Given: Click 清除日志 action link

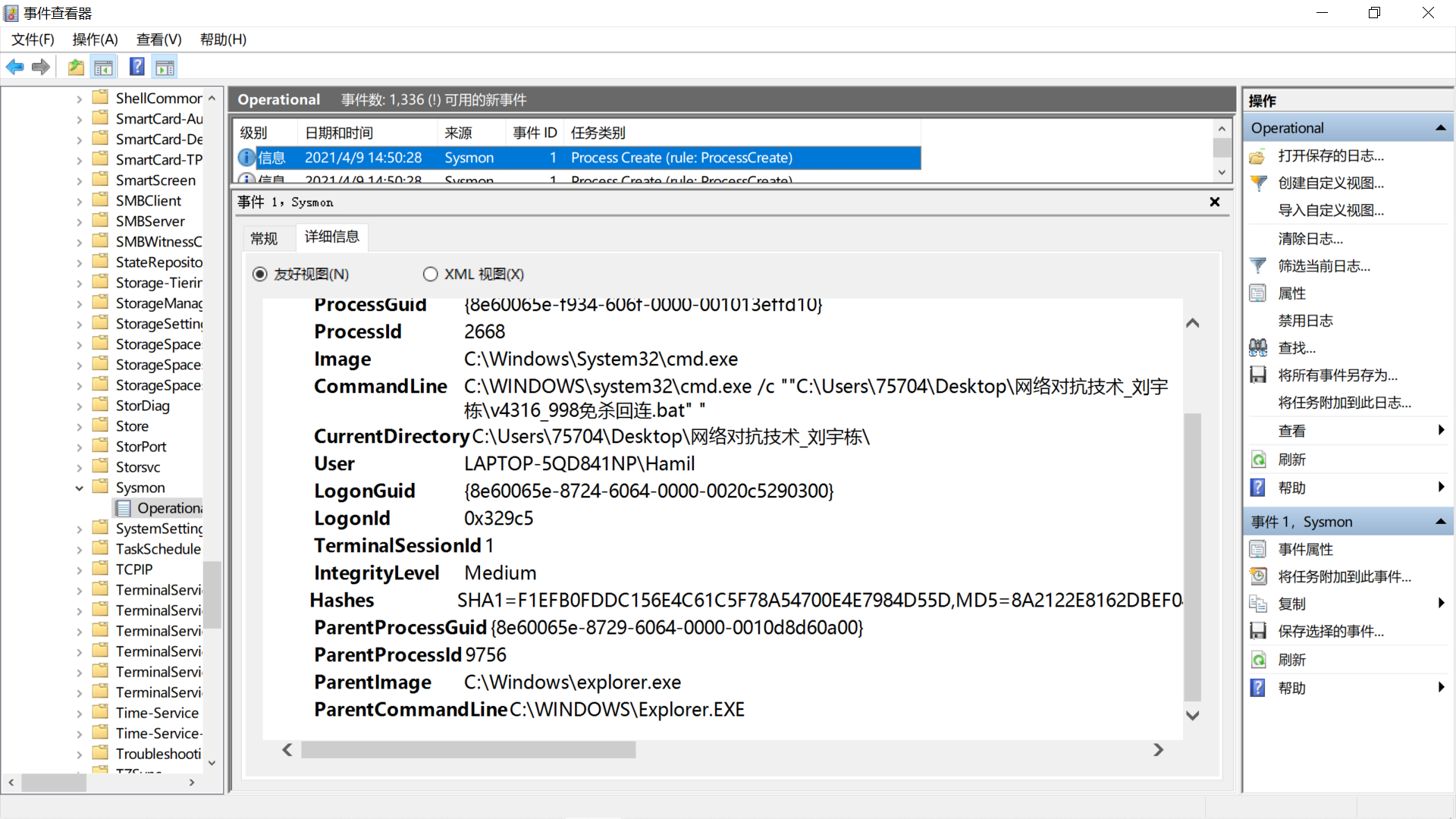Looking at the screenshot, I should (1310, 239).
